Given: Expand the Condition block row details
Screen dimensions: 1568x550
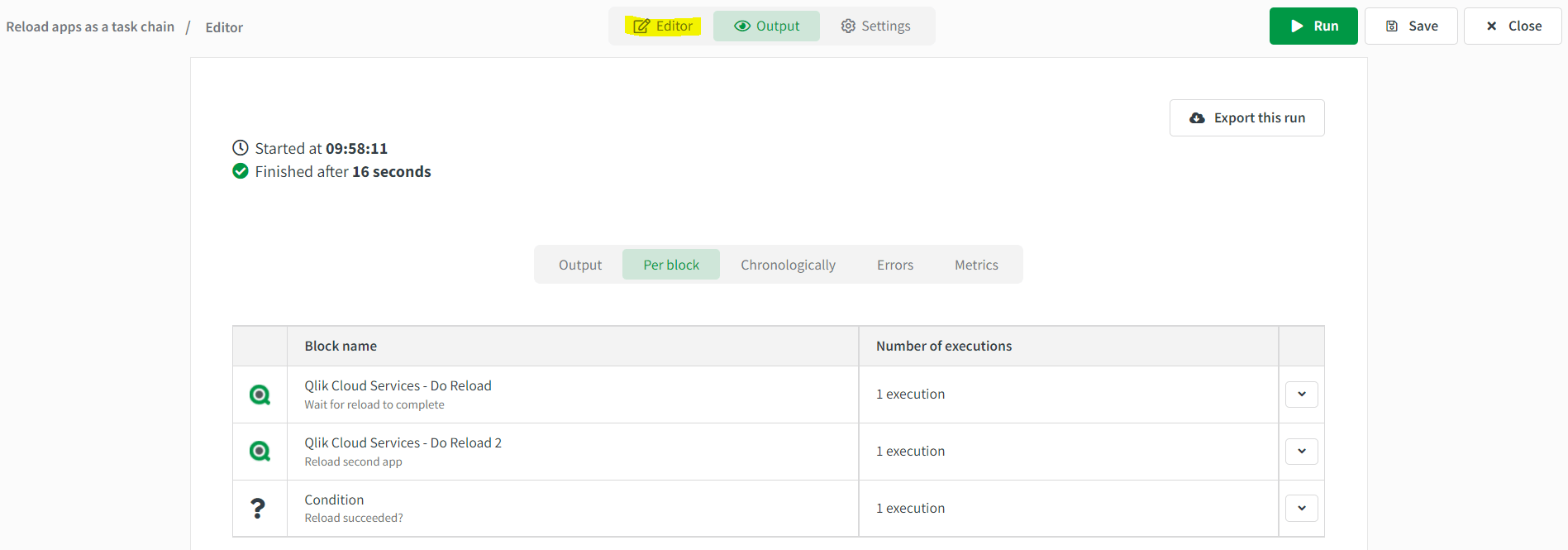Looking at the screenshot, I should (1301, 509).
